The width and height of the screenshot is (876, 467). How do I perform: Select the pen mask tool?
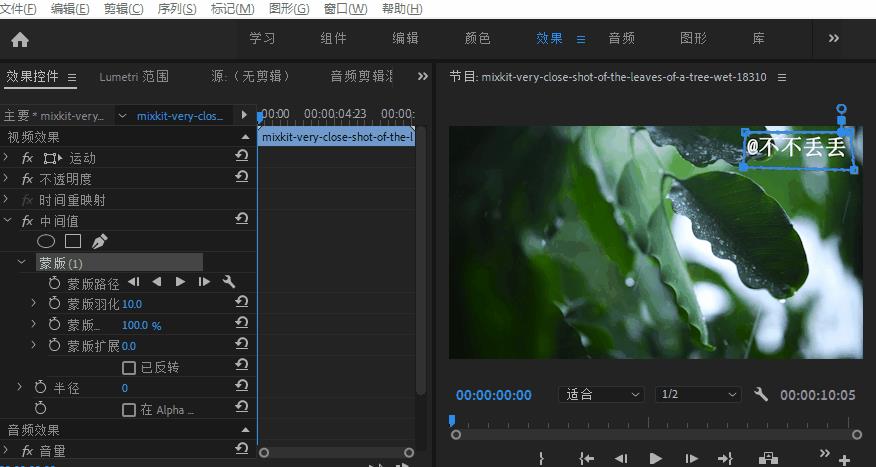point(99,241)
